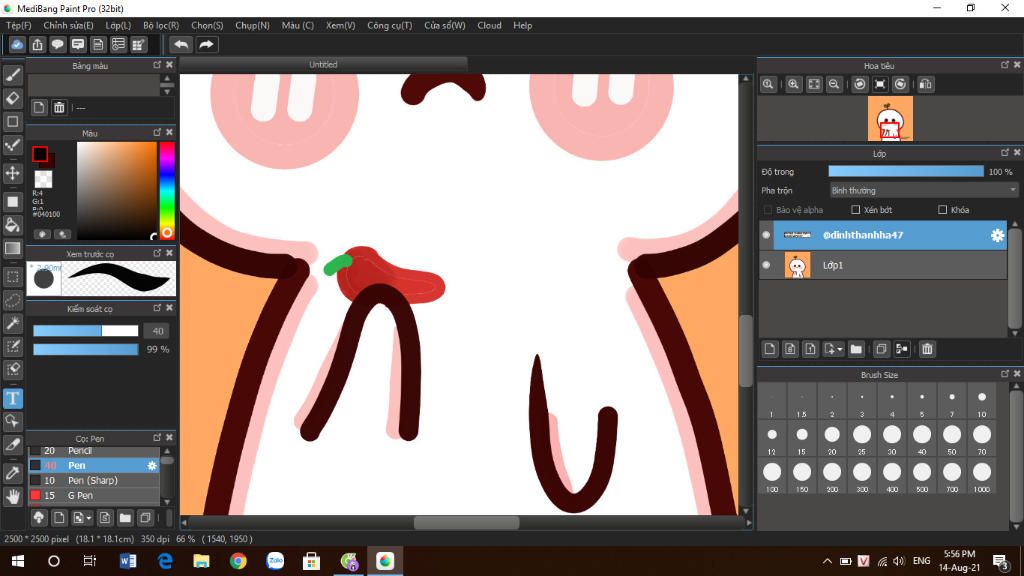
Task: Pick brush size 25 preset
Action: click(862, 438)
